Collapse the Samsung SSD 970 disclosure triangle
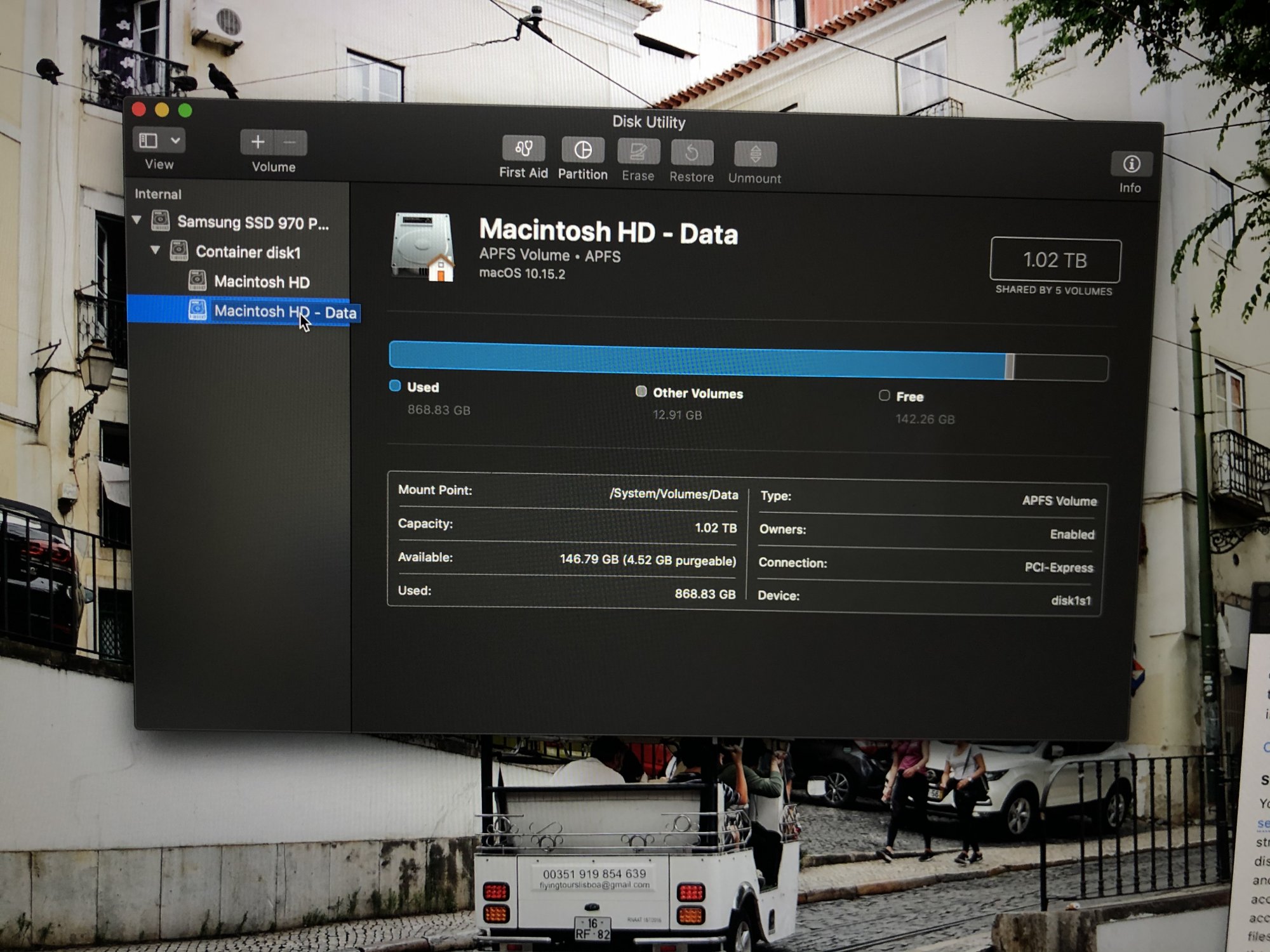The height and width of the screenshot is (952, 1270). pos(137,220)
